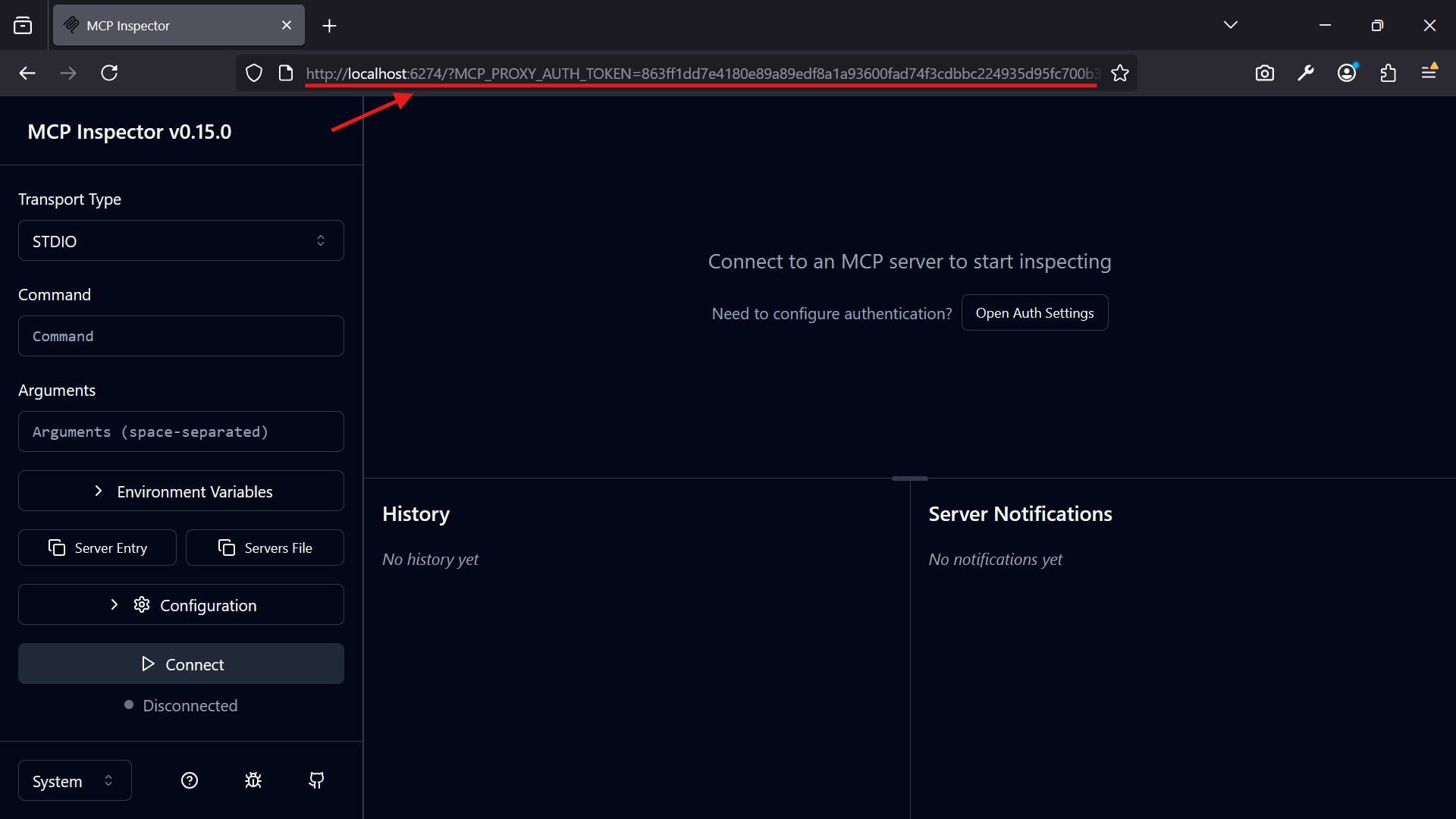Click the tracking protection shield icon
The image size is (1456, 819).
point(254,73)
